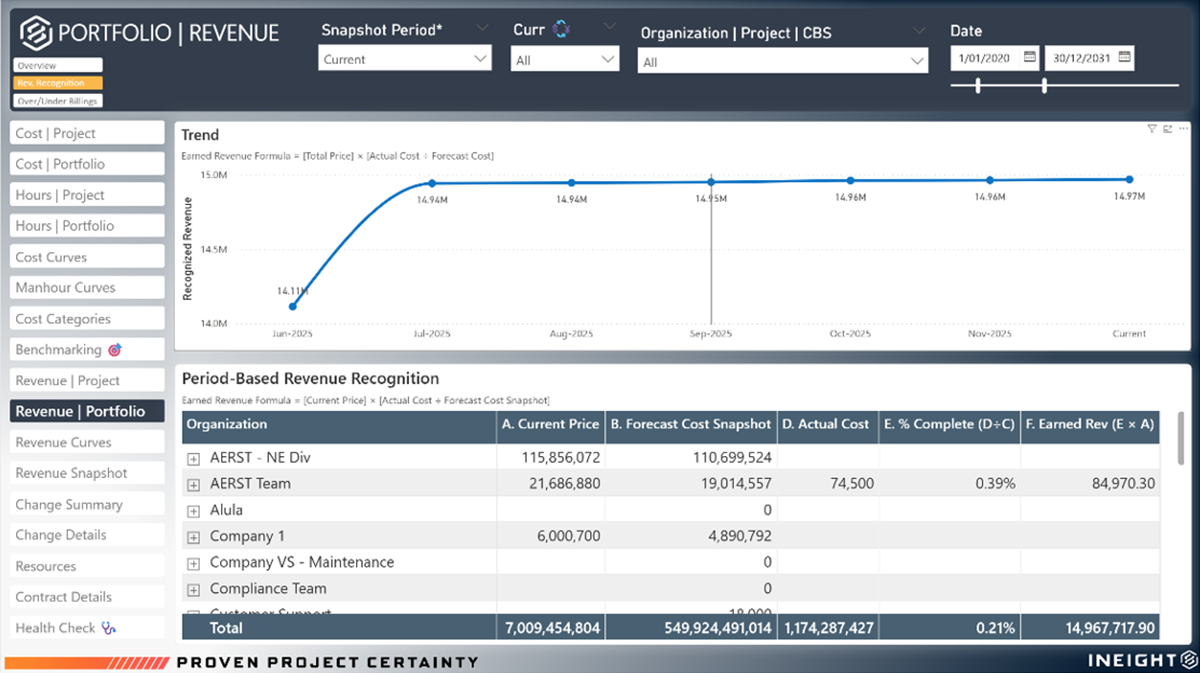Click the Jun-2025 data point 14.11M

tap(293, 306)
